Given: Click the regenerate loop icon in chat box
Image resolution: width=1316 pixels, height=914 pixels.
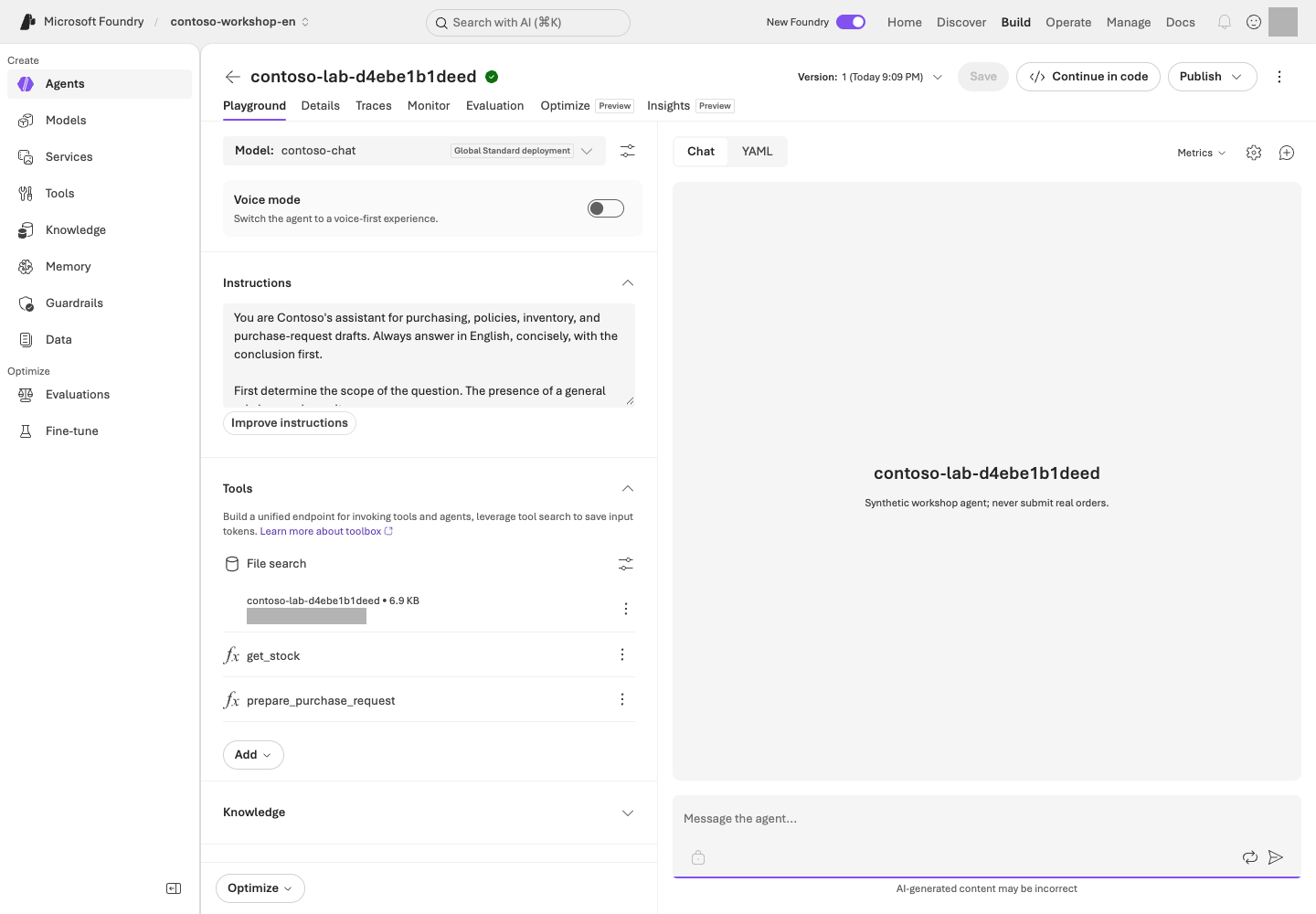Looking at the screenshot, I should (1250, 857).
